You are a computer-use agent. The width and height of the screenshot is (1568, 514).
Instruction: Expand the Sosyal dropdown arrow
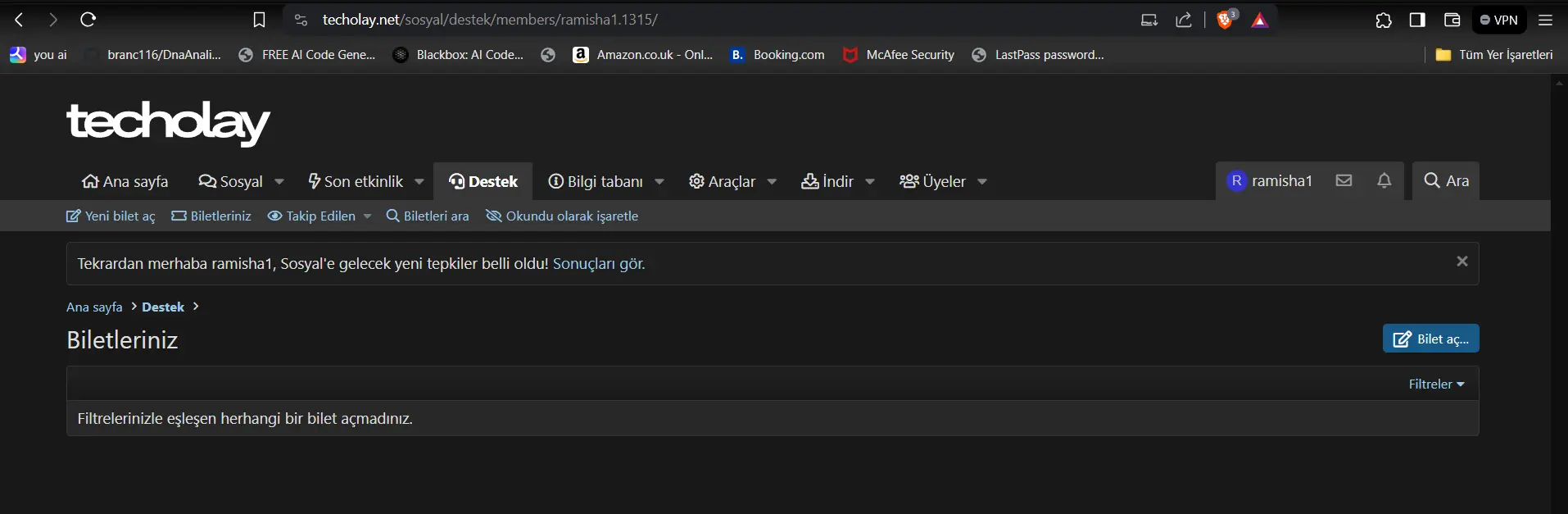(x=279, y=182)
